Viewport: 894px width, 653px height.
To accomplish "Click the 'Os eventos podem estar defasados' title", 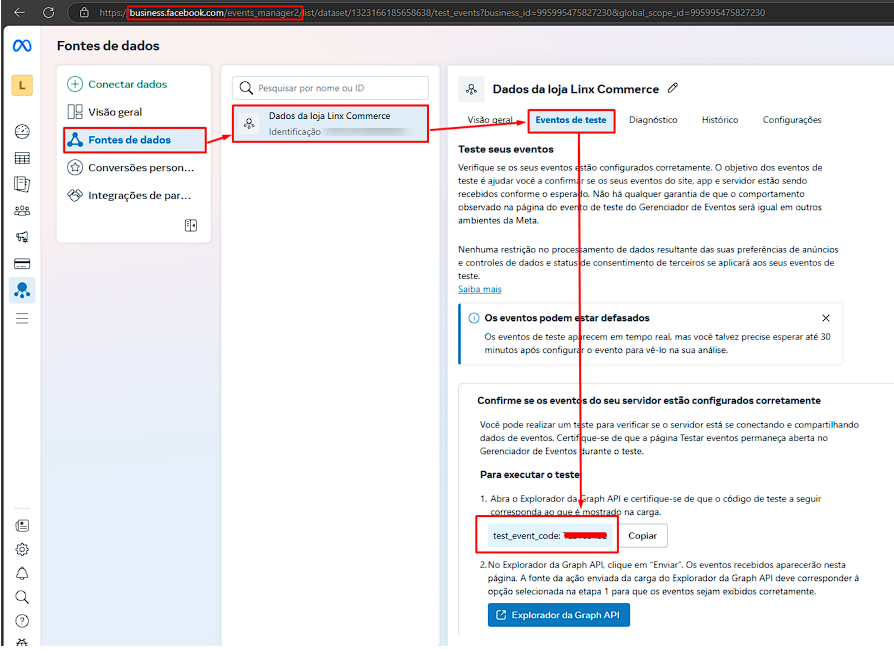I will 567,318.
